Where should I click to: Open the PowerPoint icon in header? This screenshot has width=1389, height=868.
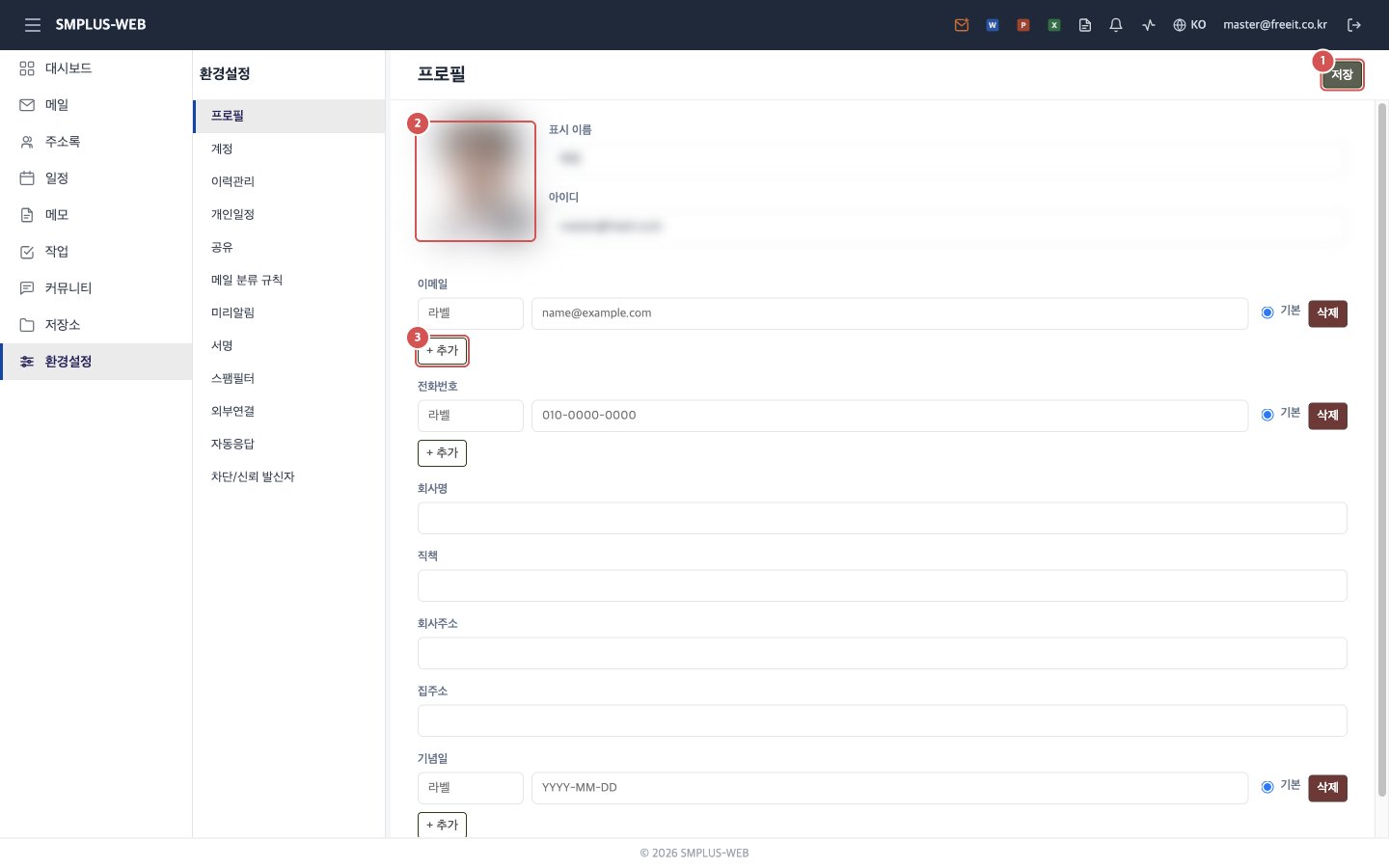coord(1023,25)
